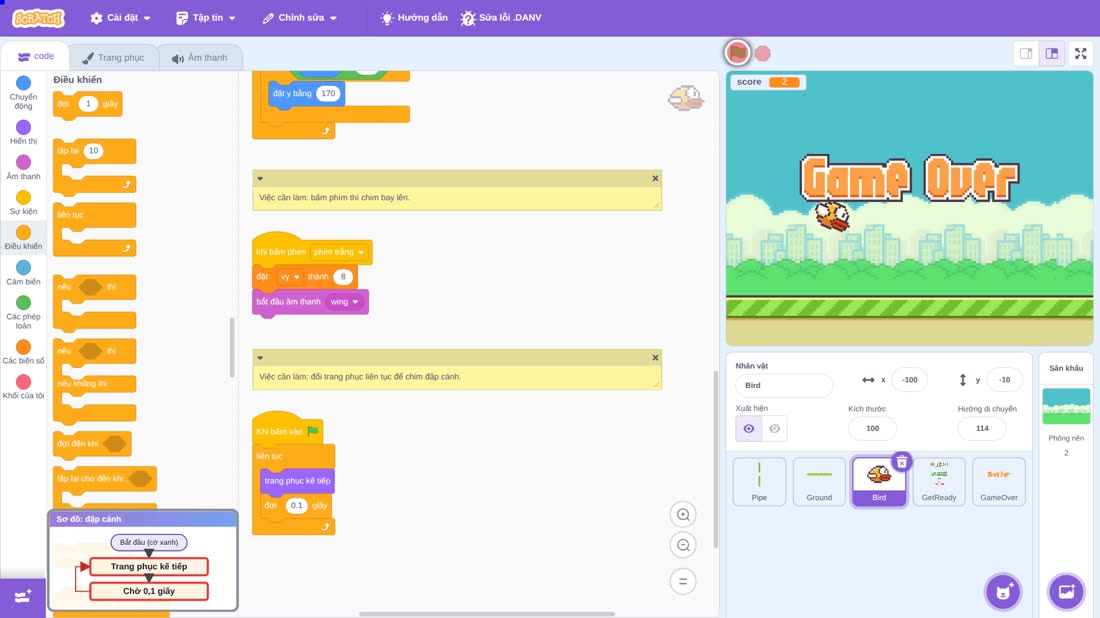This screenshot has height=618, width=1100.
Task: Select the Các phép toán block category
Action: 23,312
